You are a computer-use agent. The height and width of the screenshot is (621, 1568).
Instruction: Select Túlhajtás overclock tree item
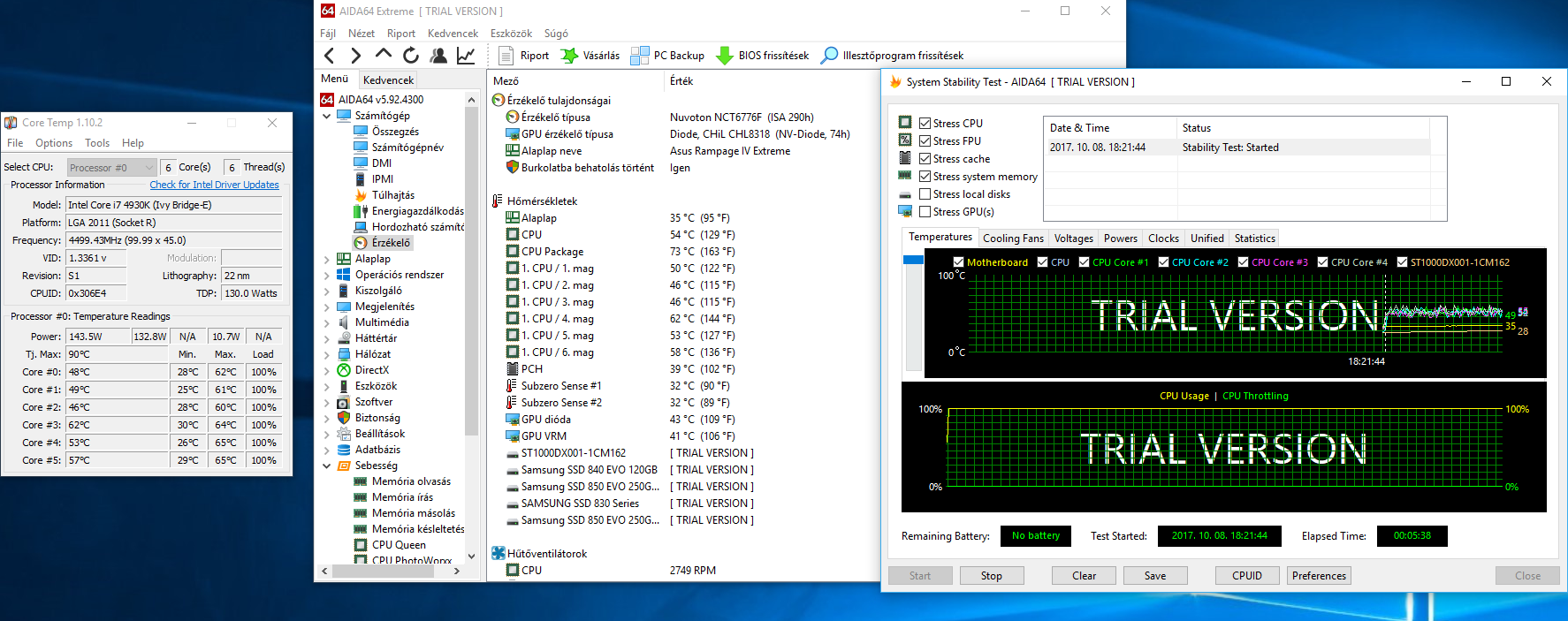coord(392,195)
